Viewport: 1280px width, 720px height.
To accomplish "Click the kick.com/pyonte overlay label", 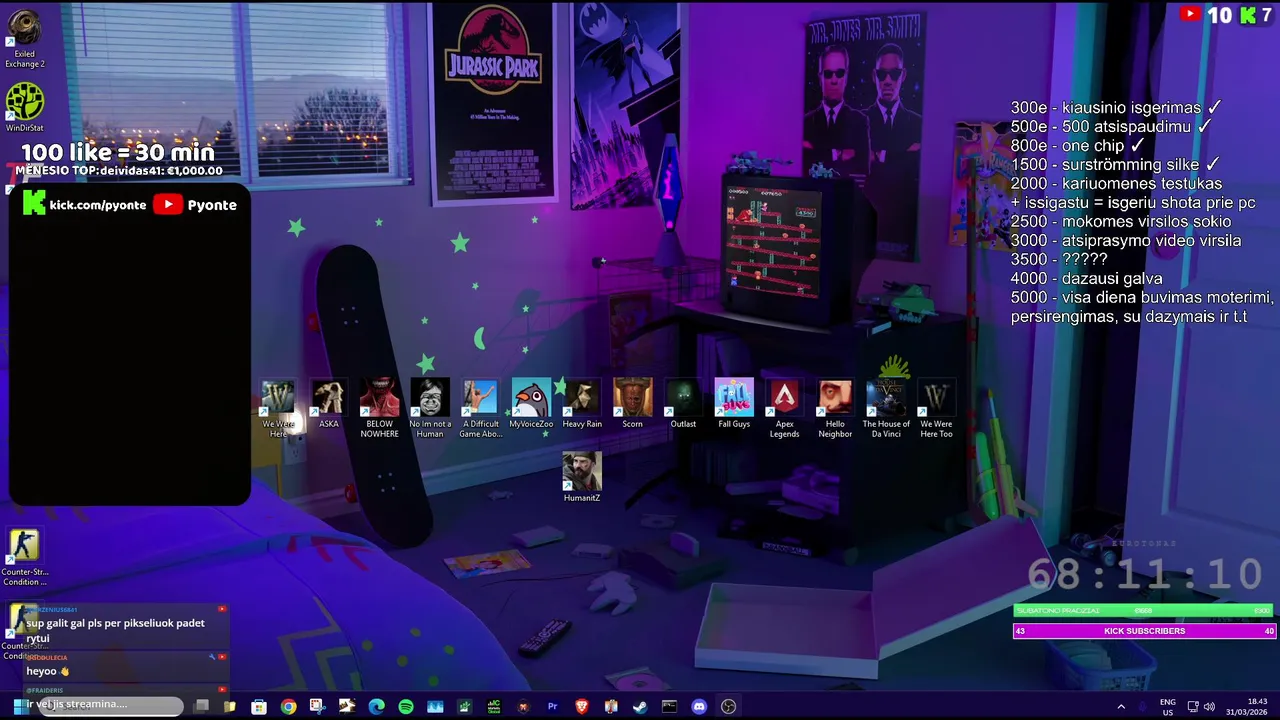I will pyautogui.click(x=84, y=204).
